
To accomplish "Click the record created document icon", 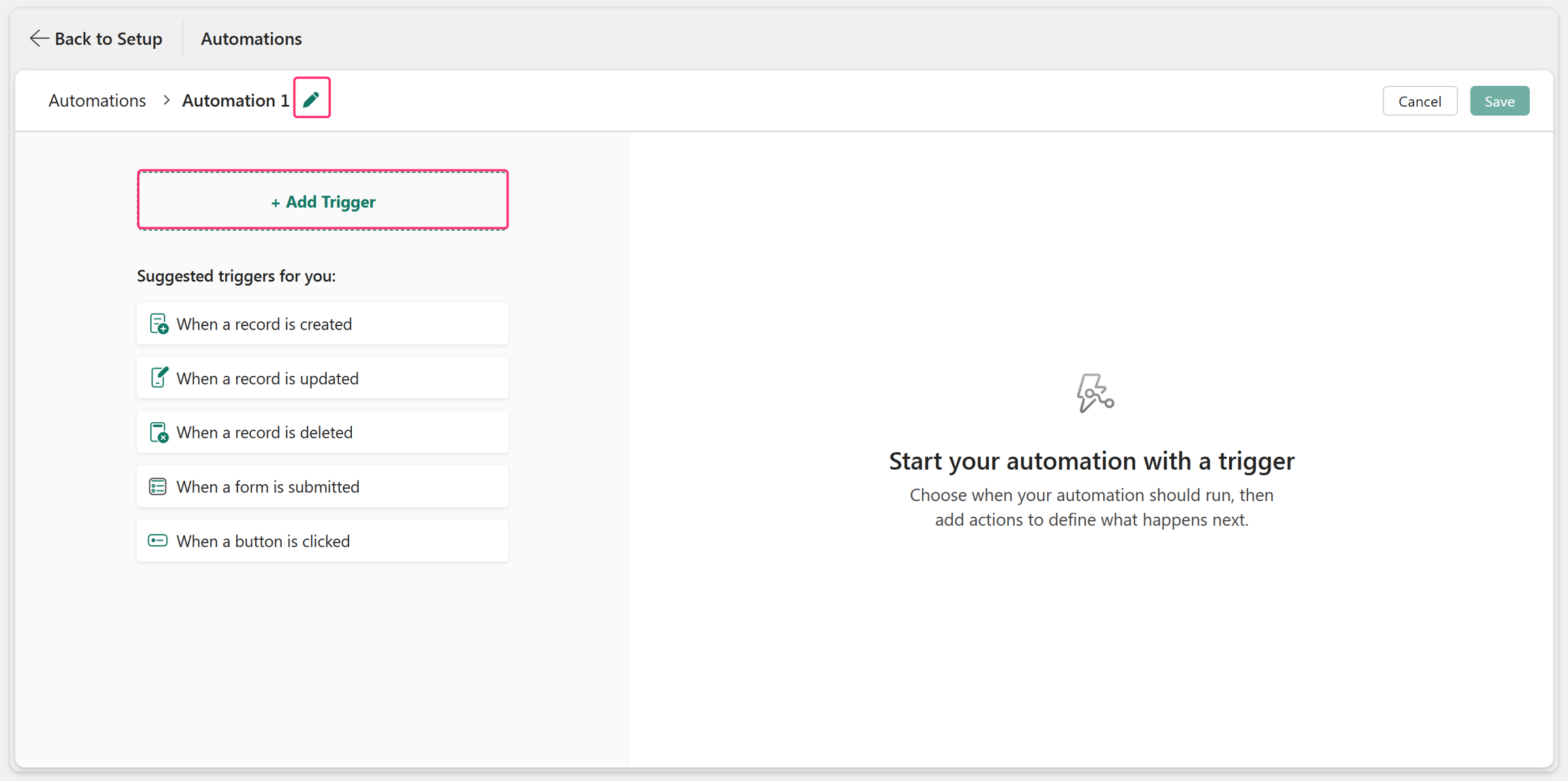I will pos(159,323).
